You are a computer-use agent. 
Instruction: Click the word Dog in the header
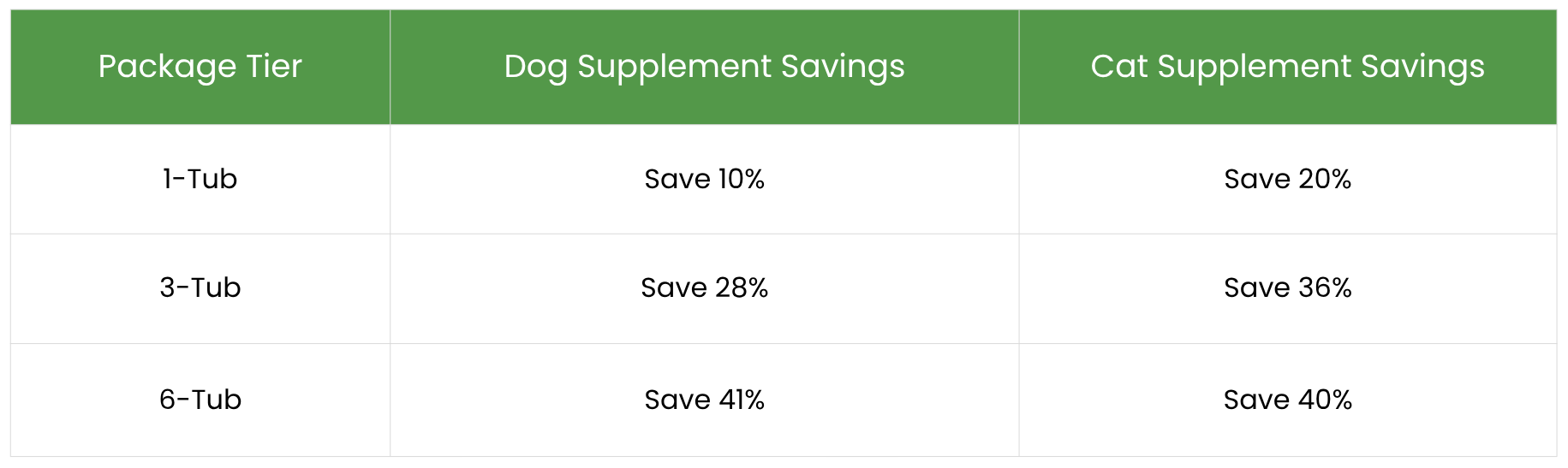click(535, 67)
